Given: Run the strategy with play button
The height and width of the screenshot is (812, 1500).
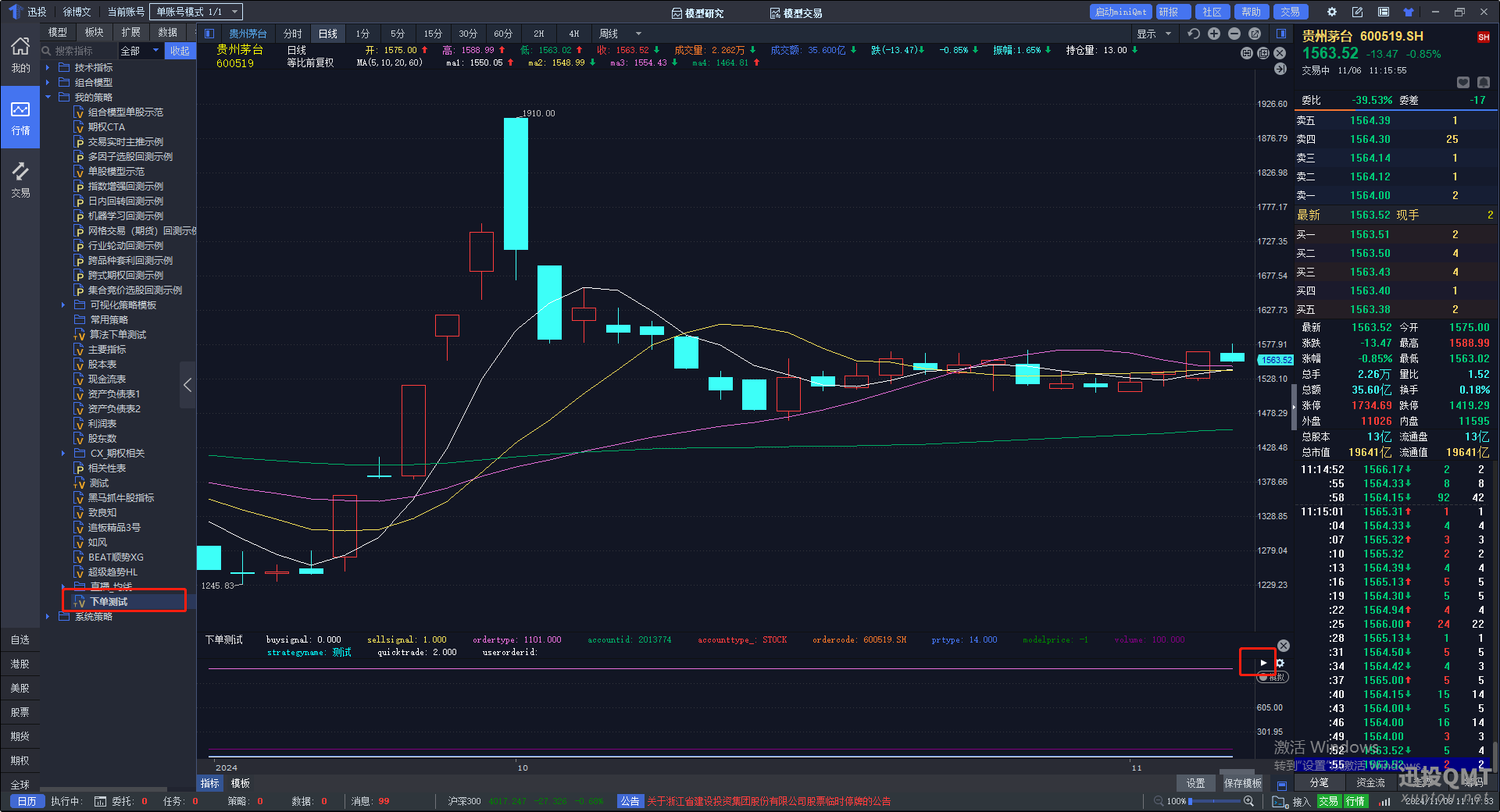Looking at the screenshot, I should (1263, 663).
